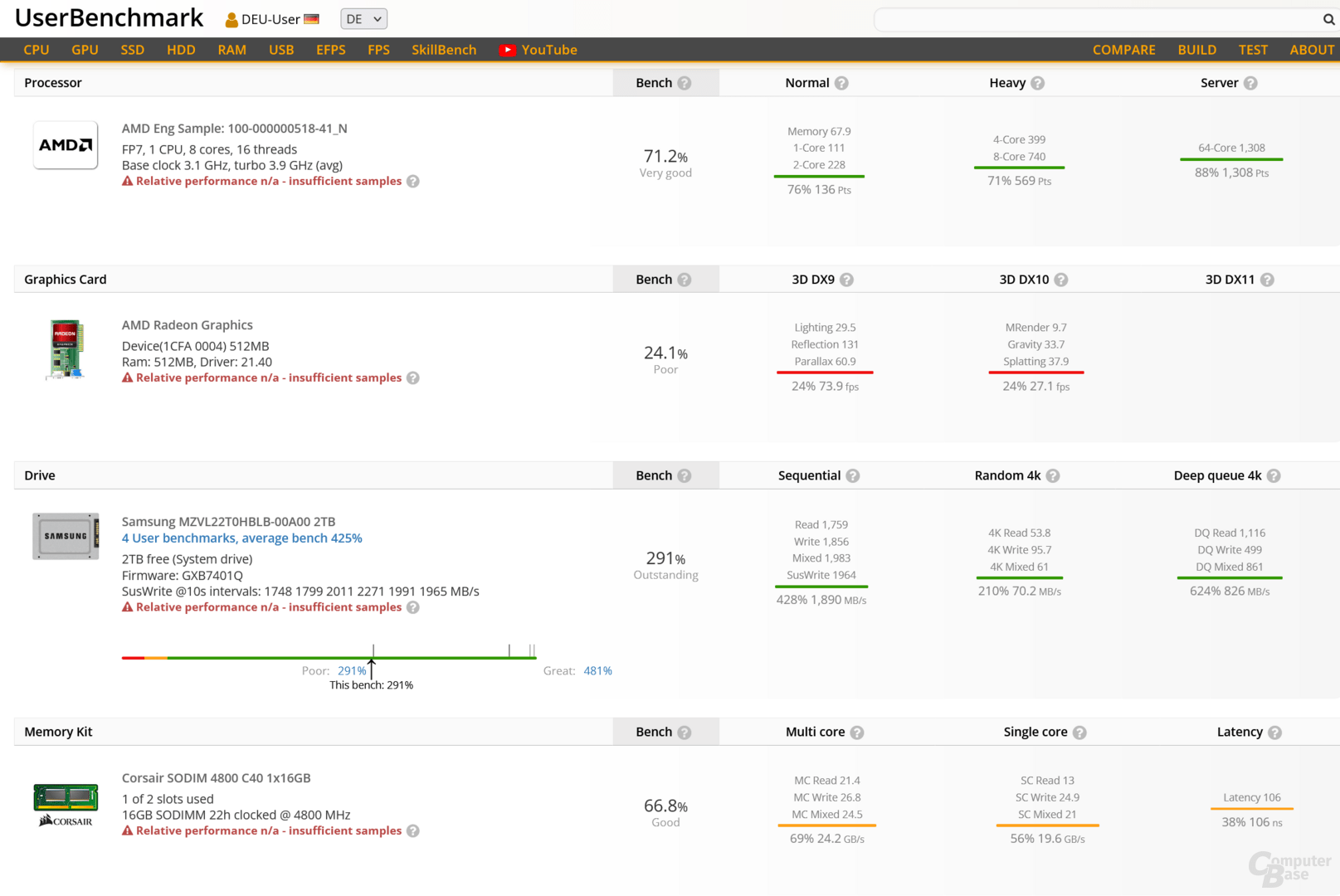Click the AMD logo thumbnail

(x=66, y=145)
